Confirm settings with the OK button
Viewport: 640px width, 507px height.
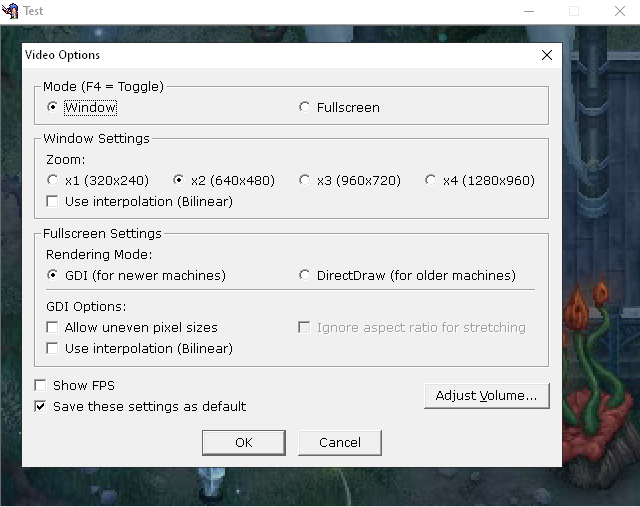tap(244, 443)
